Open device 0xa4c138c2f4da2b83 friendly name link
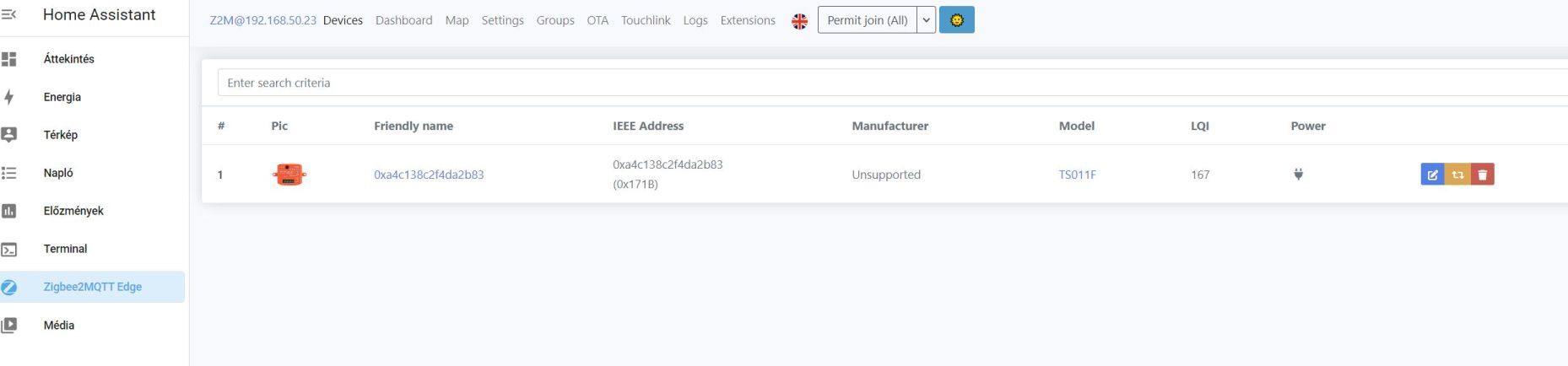 click(429, 175)
